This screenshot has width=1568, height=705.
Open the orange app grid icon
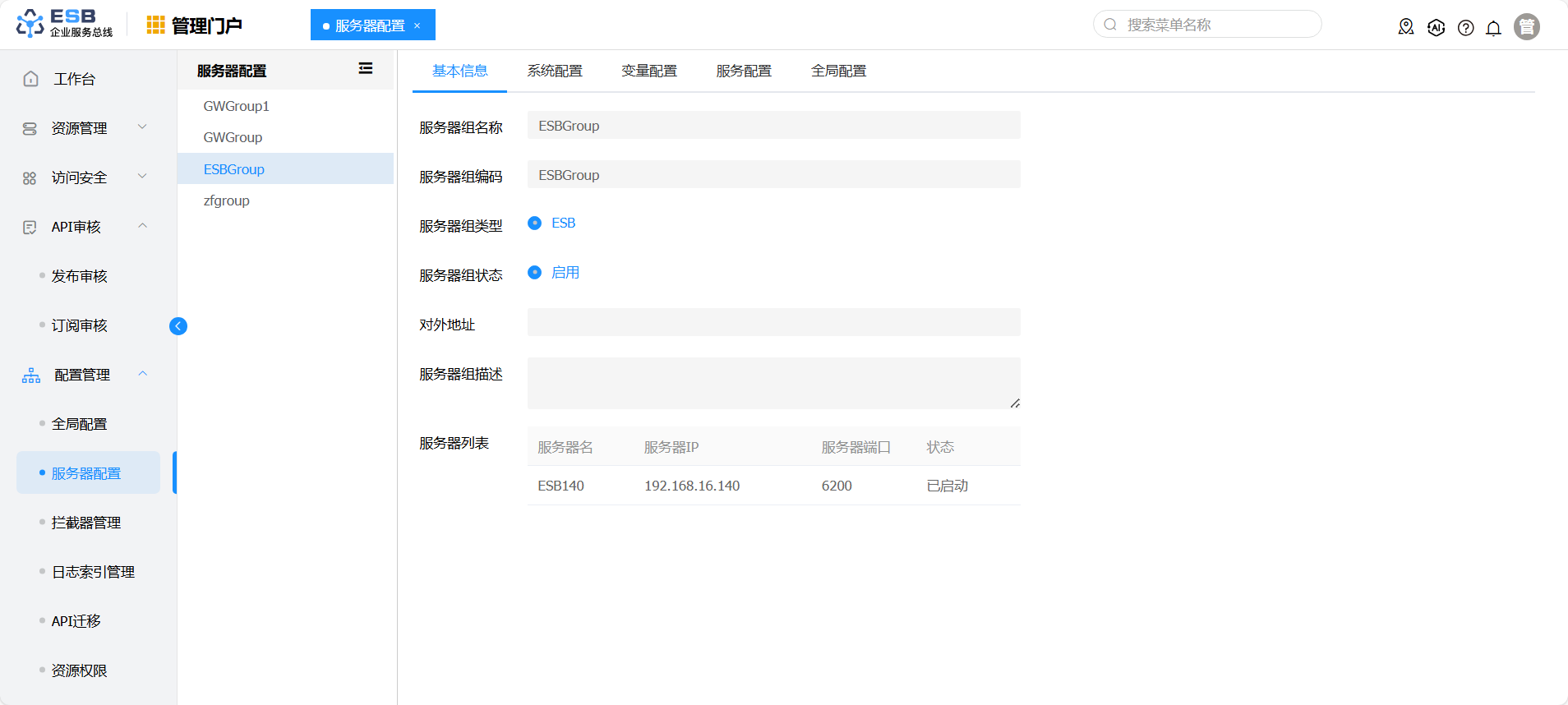[155, 25]
